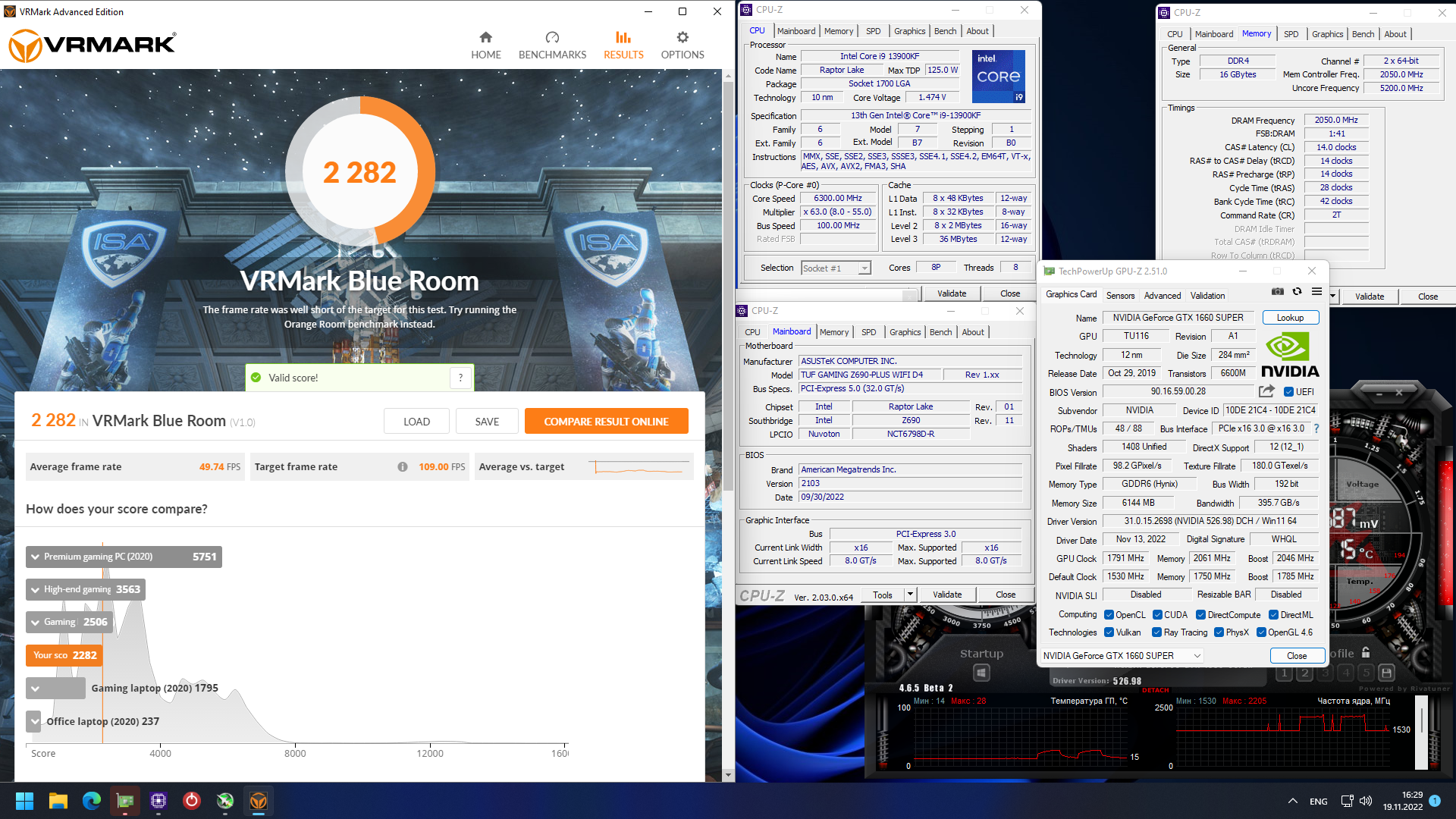Click Validate in Mainboard CPU-Z window
Viewport: 1456px width, 819px height.
pos(946,595)
